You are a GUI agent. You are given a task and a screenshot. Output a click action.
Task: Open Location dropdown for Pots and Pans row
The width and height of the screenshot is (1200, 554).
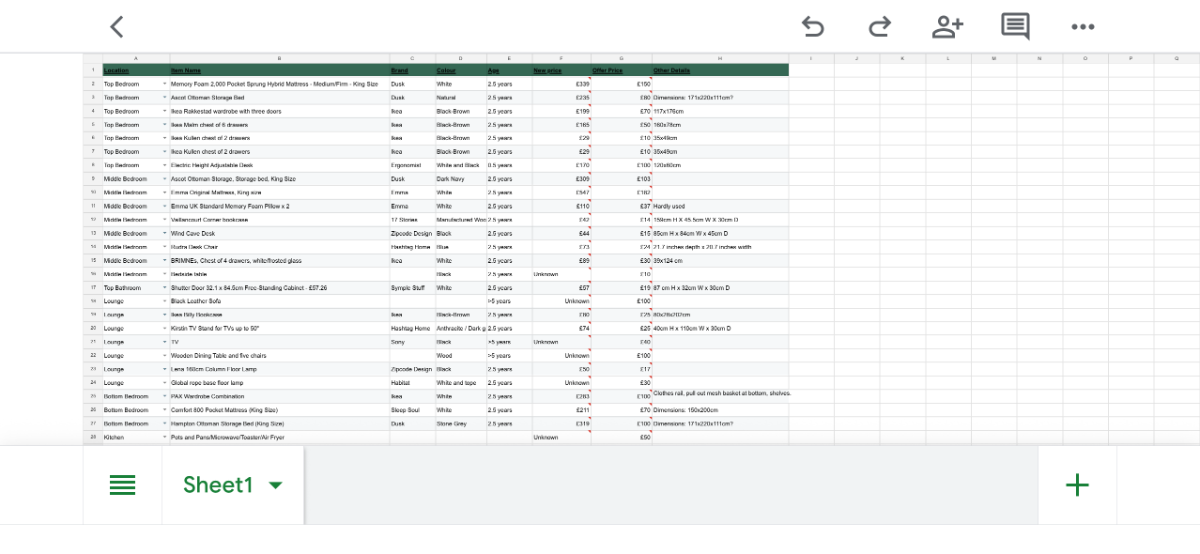point(165,437)
